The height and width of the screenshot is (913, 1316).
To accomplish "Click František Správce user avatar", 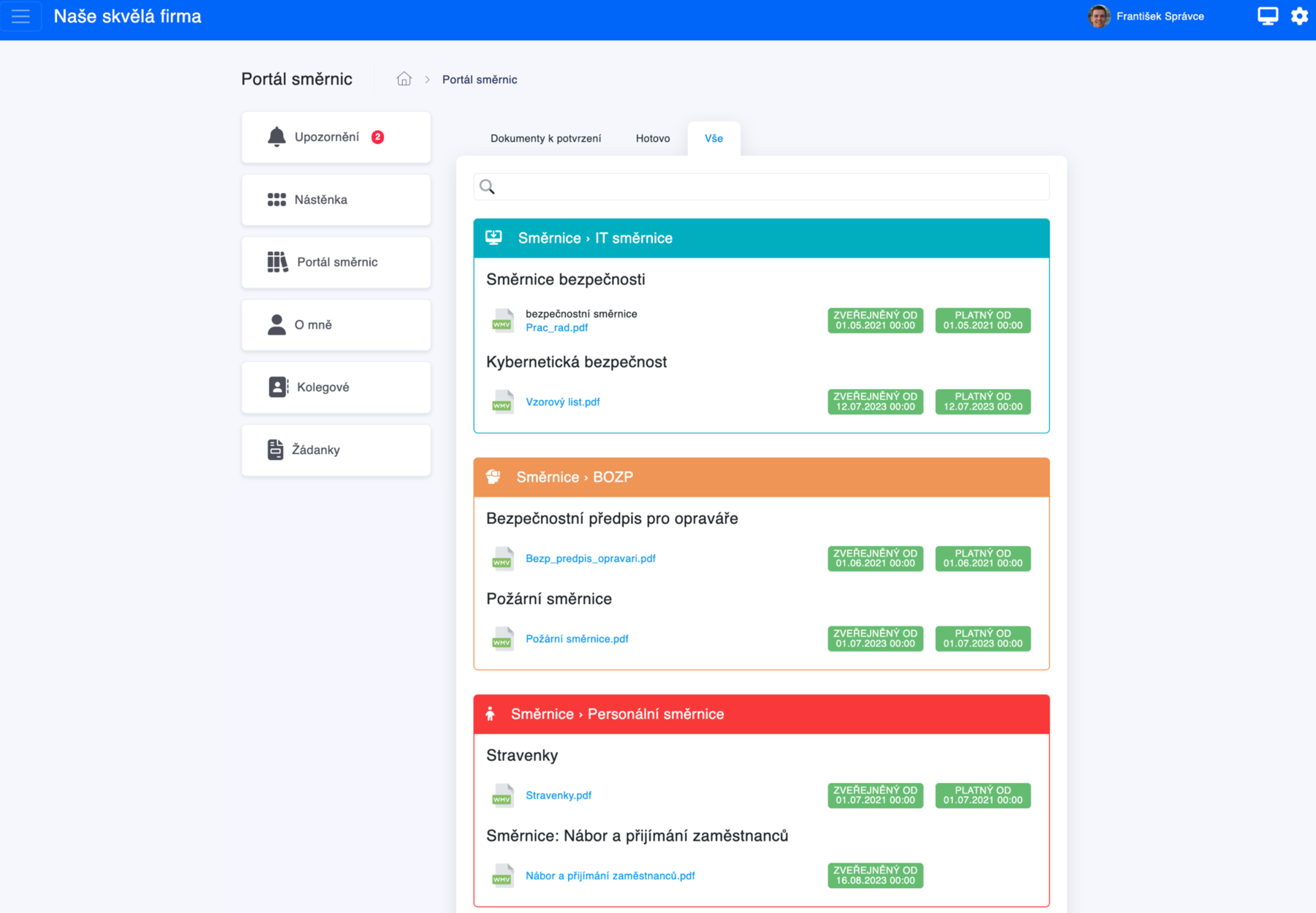I will click(x=1099, y=16).
